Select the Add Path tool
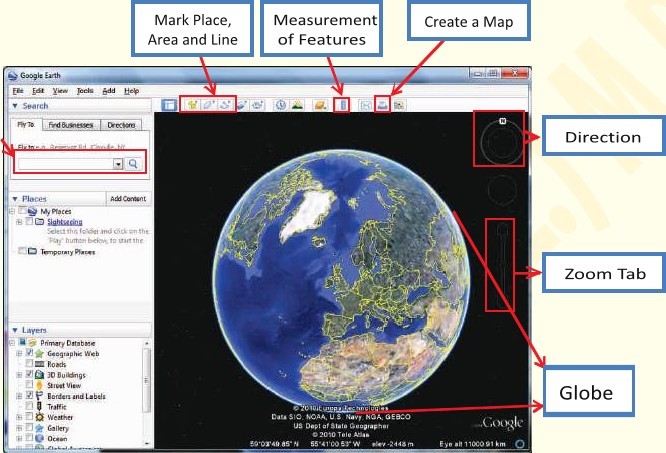 coord(226,104)
